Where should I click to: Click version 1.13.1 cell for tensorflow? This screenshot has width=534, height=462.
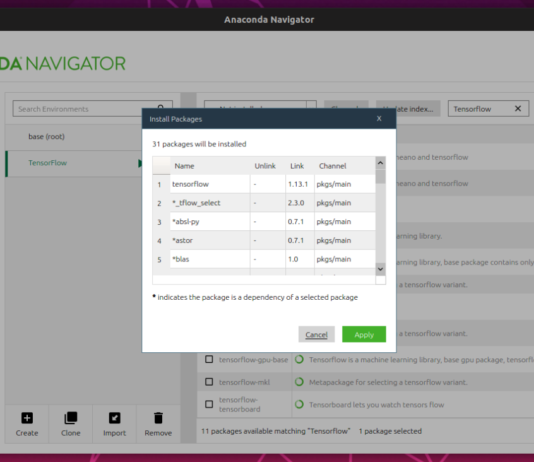point(300,184)
